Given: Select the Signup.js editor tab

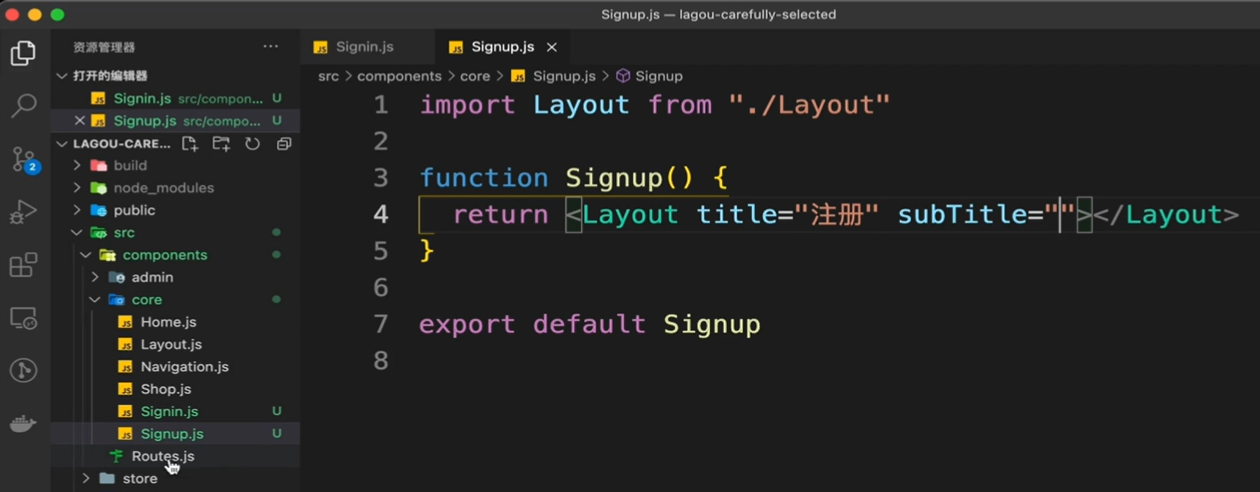Looking at the screenshot, I should click(x=502, y=47).
